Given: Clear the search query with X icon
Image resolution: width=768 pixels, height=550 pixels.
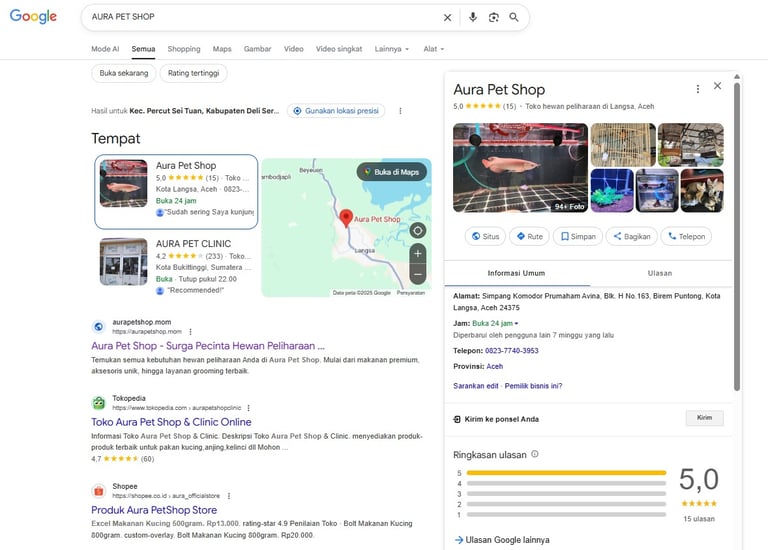Looking at the screenshot, I should 447,18.
